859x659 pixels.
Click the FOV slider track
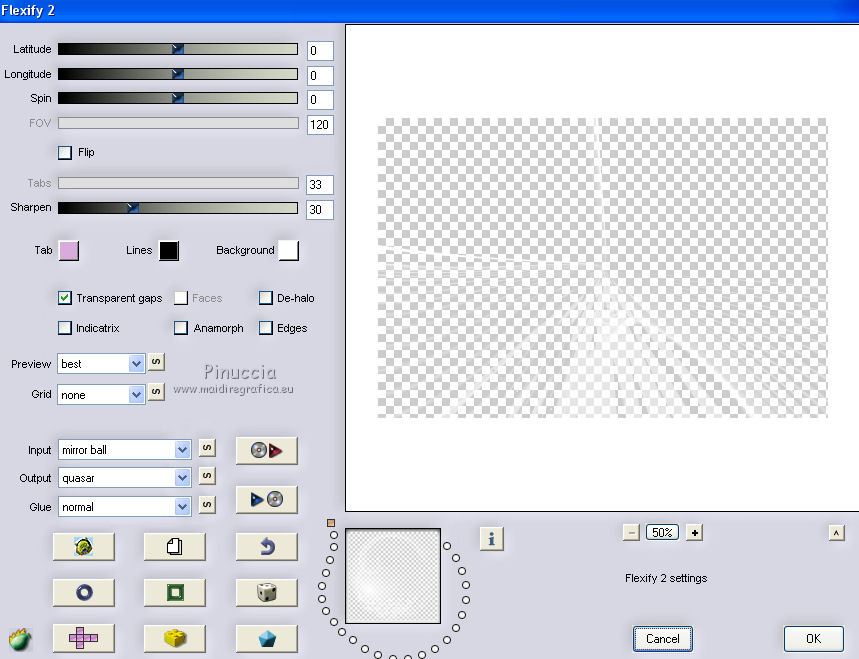(x=178, y=123)
